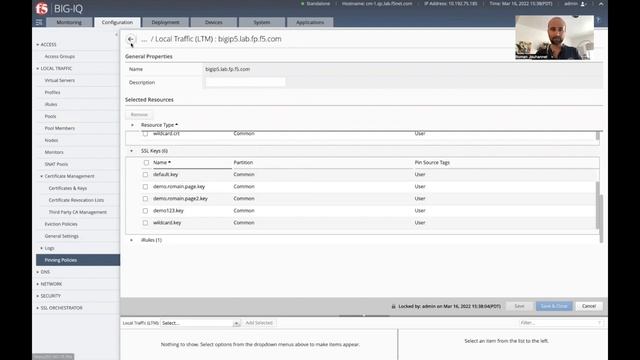Click the F5 logo

coord(42,8)
